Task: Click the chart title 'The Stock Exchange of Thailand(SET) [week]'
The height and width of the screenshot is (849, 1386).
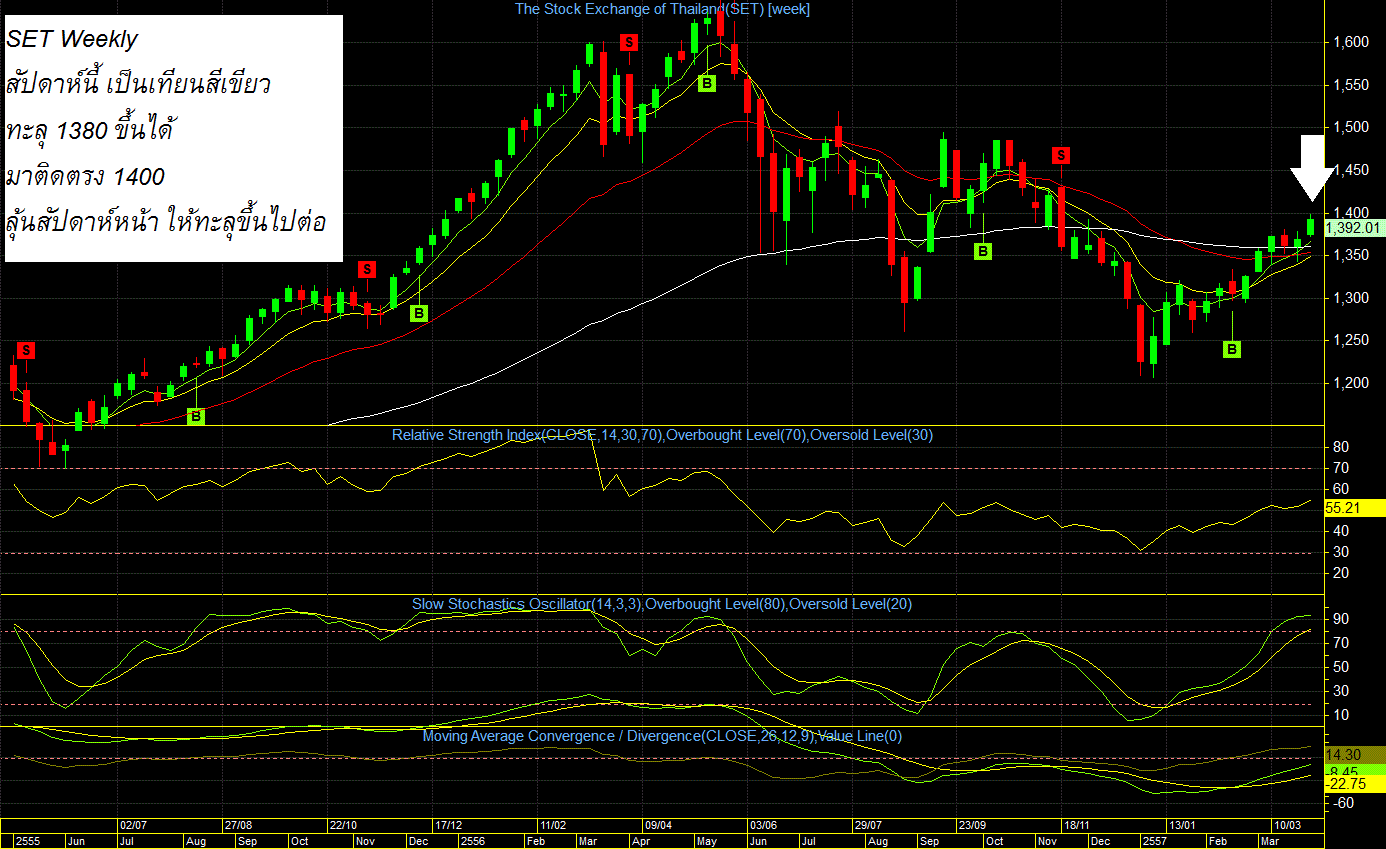Action: coord(662,9)
